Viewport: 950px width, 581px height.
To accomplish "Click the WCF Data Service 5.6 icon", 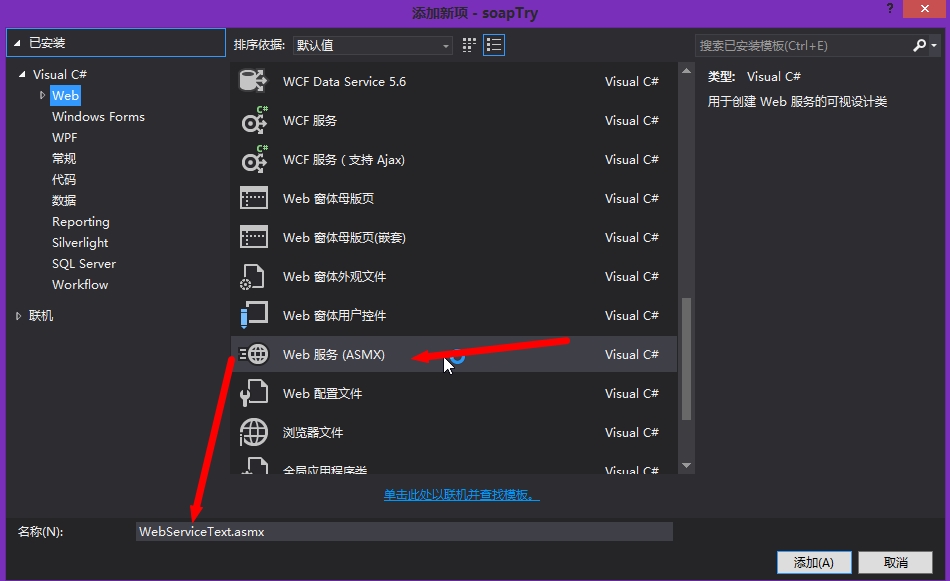I will coord(253,81).
